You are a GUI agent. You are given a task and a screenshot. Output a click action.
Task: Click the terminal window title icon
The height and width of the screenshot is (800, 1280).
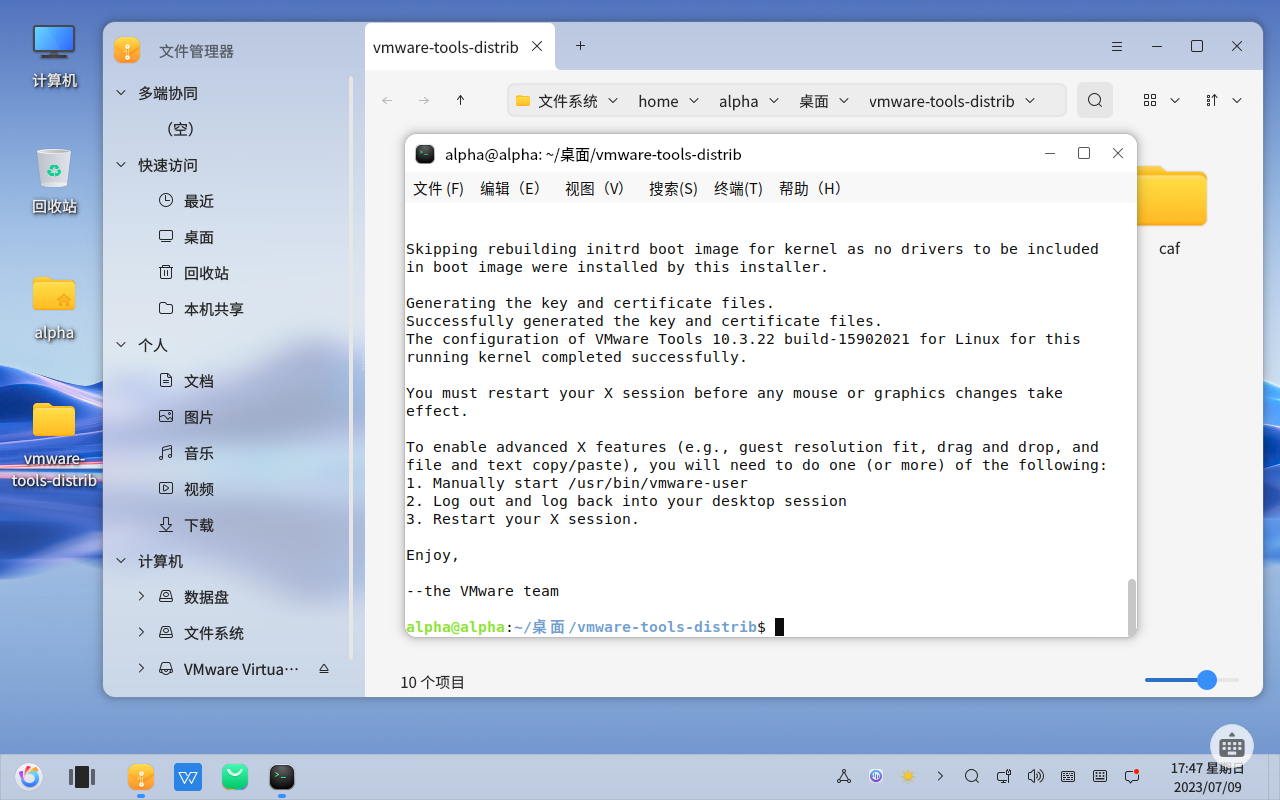pos(425,154)
